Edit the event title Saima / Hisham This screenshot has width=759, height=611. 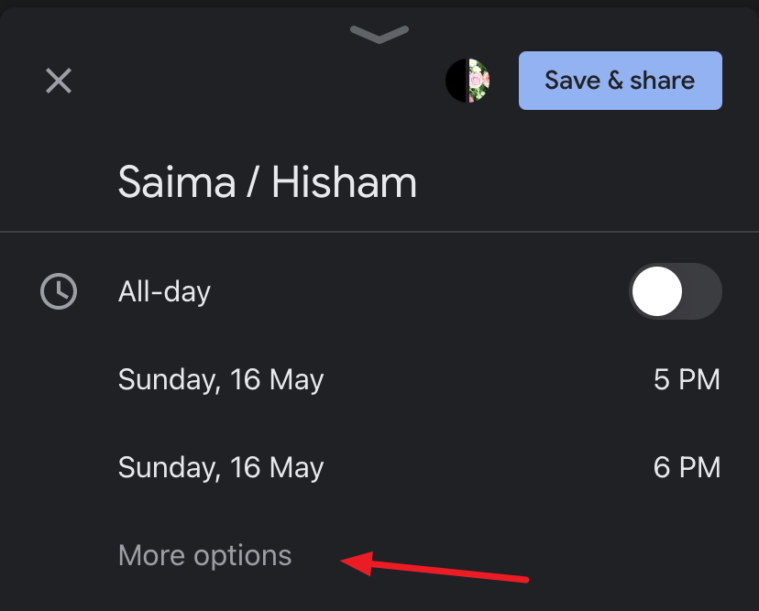coord(267,182)
